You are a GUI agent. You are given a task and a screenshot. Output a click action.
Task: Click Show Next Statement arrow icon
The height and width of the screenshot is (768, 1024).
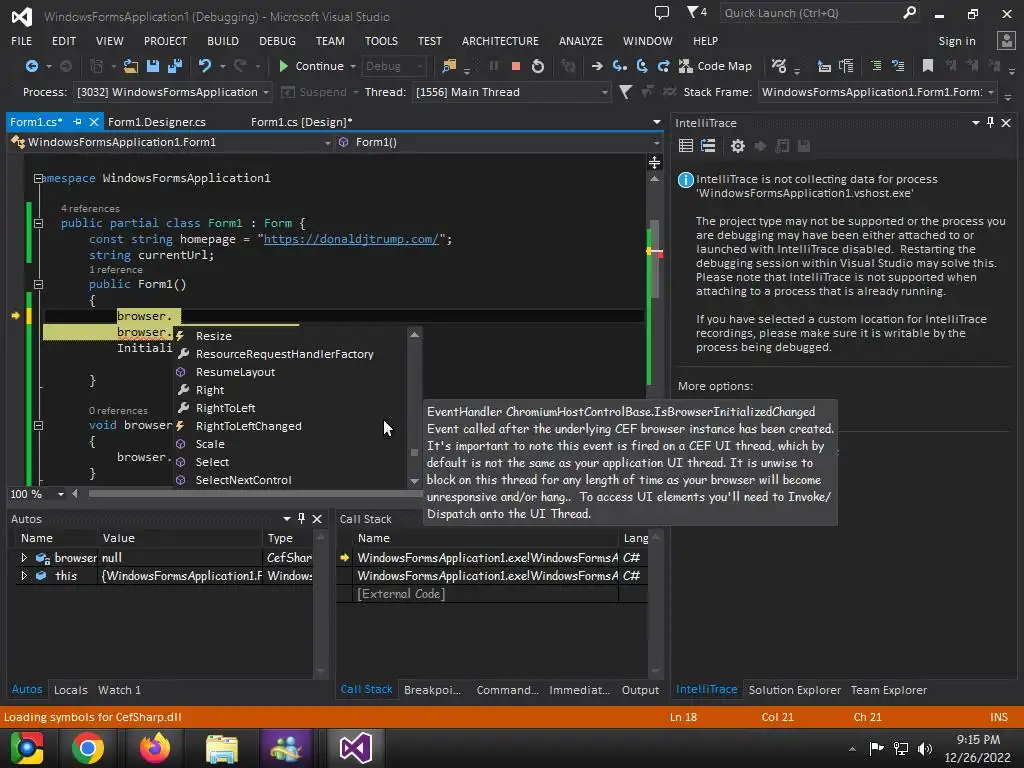(x=597, y=66)
